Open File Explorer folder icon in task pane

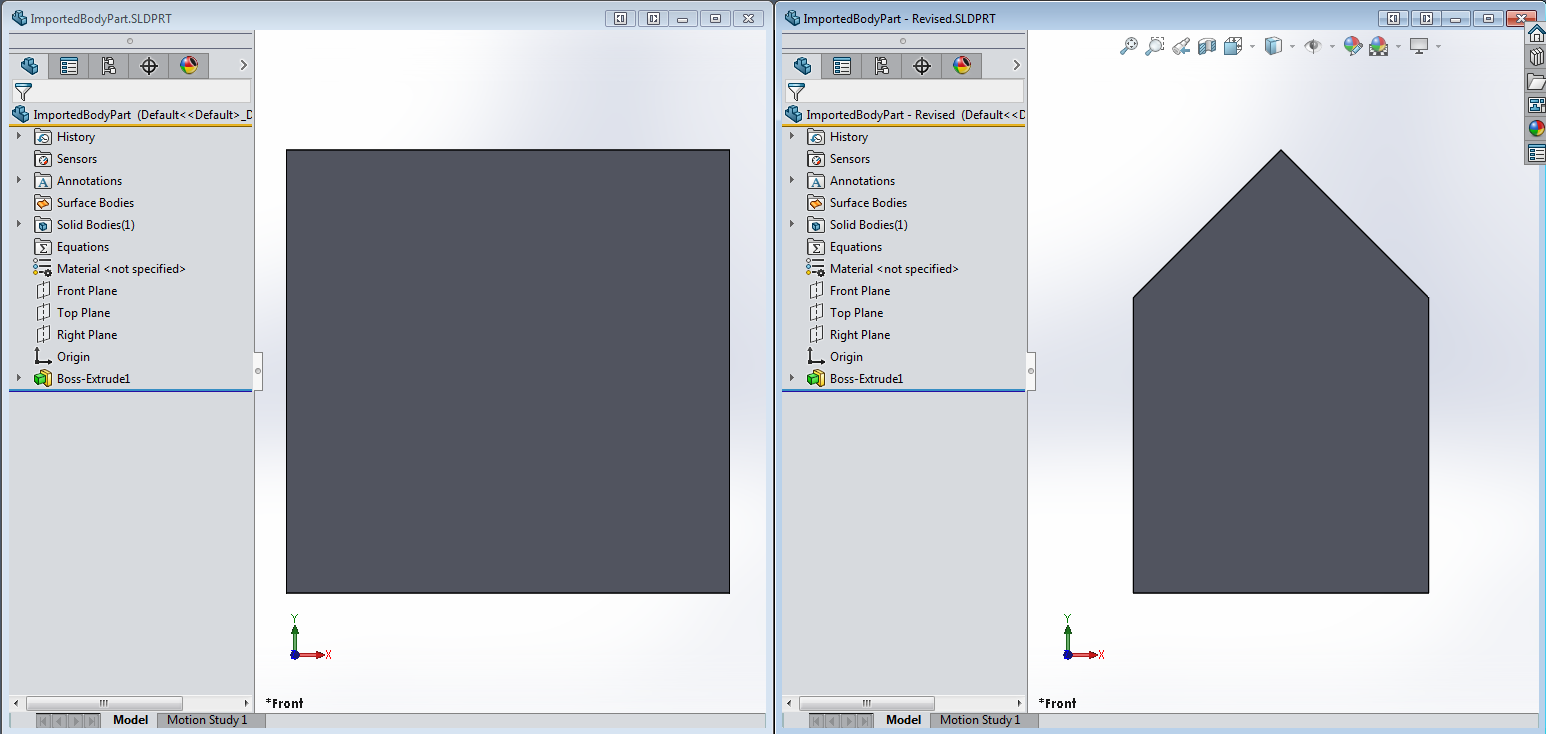[x=1537, y=81]
